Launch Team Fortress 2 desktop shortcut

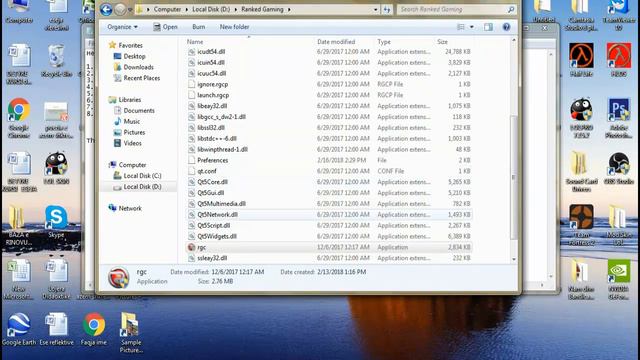coord(581,225)
